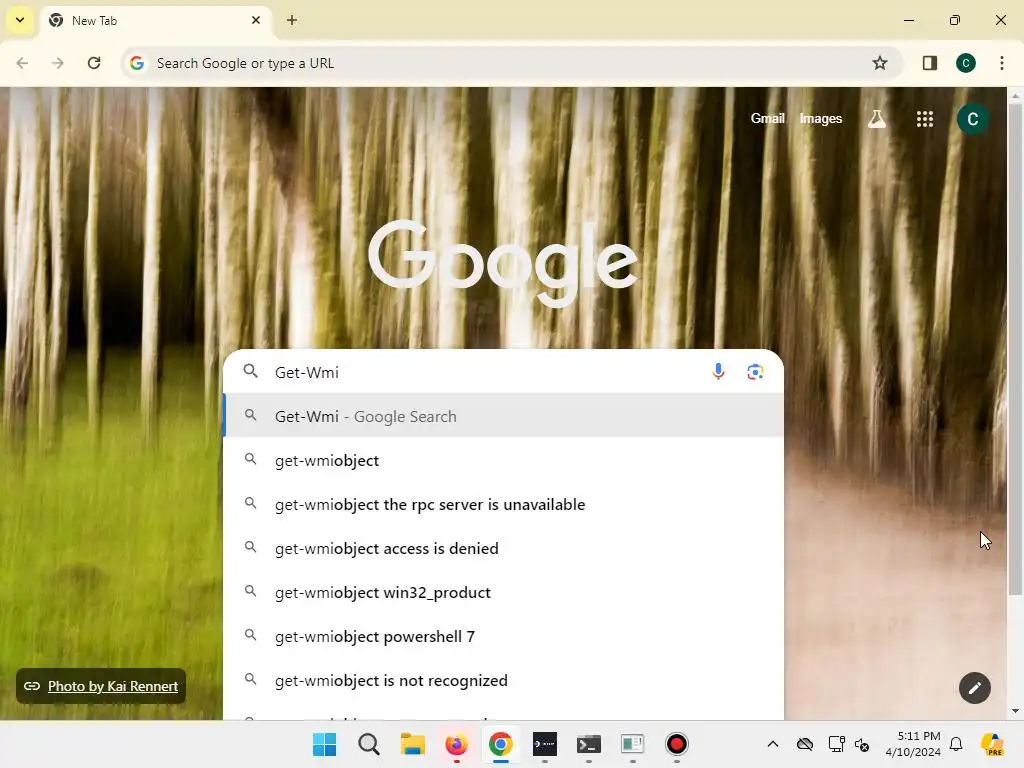Reload the current page
The image size is (1024, 768).
(94, 63)
